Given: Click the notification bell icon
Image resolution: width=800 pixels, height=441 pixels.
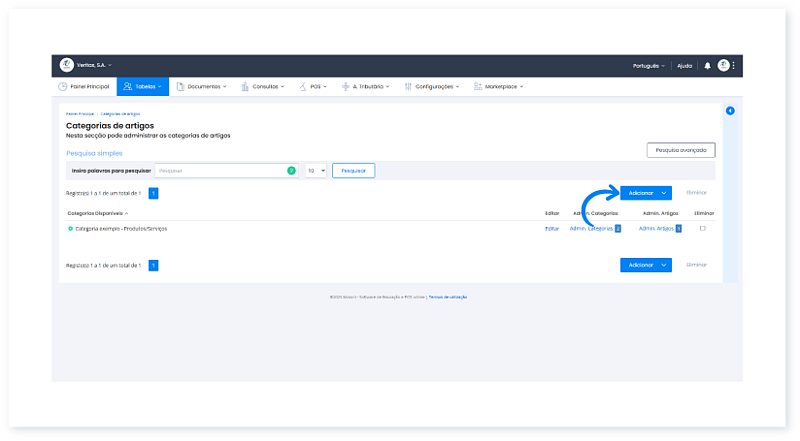Looking at the screenshot, I should tap(708, 65).
